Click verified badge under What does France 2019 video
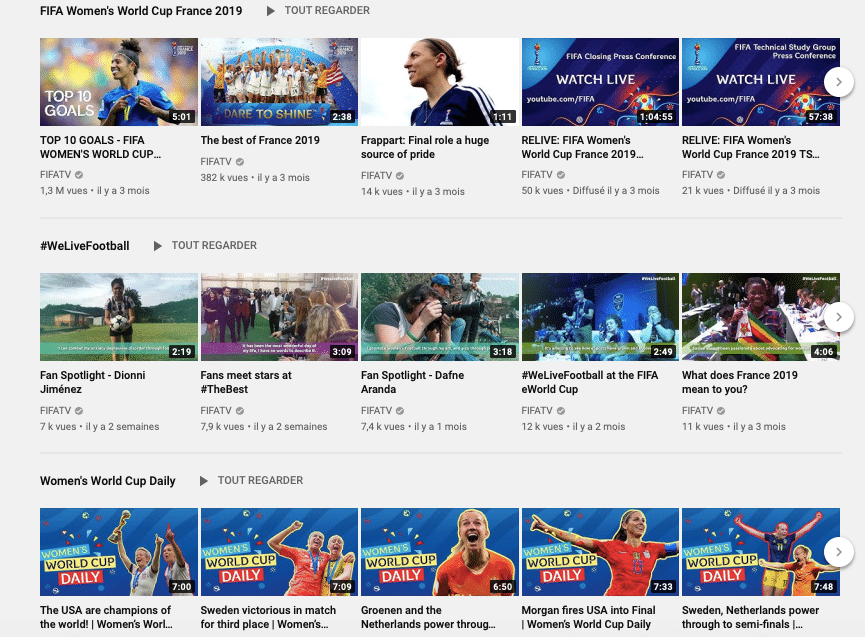 [x=720, y=411]
